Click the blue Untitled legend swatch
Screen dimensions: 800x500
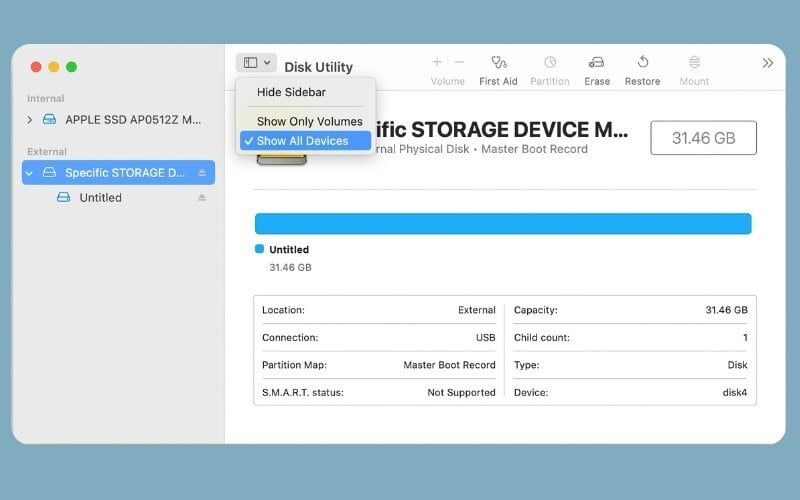click(259, 249)
